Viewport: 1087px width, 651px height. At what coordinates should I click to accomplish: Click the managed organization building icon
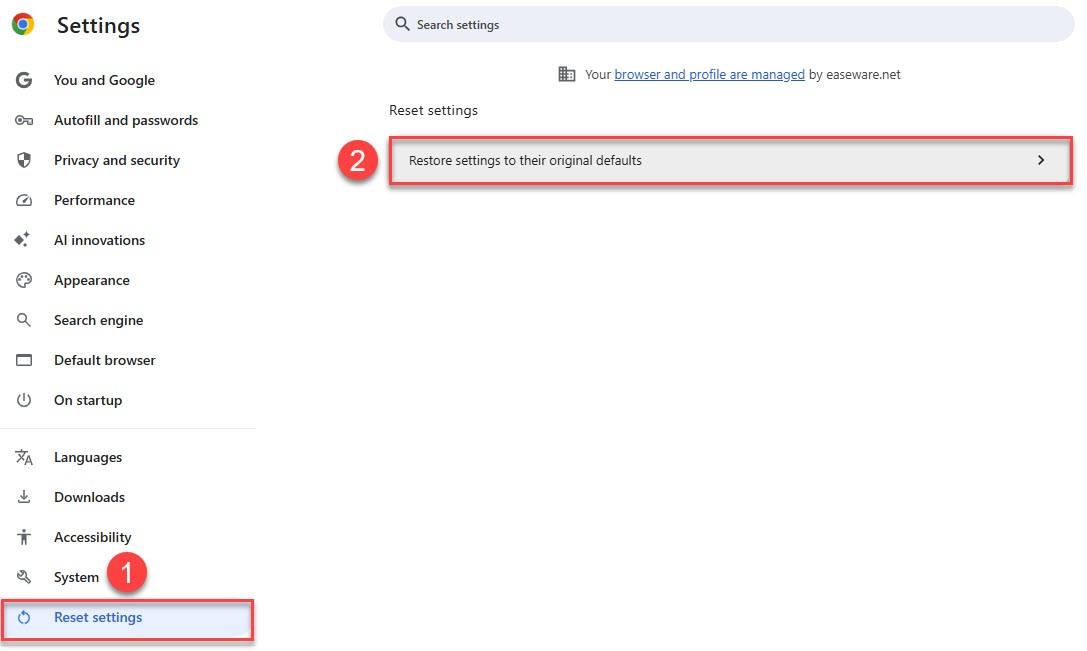click(567, 74)
